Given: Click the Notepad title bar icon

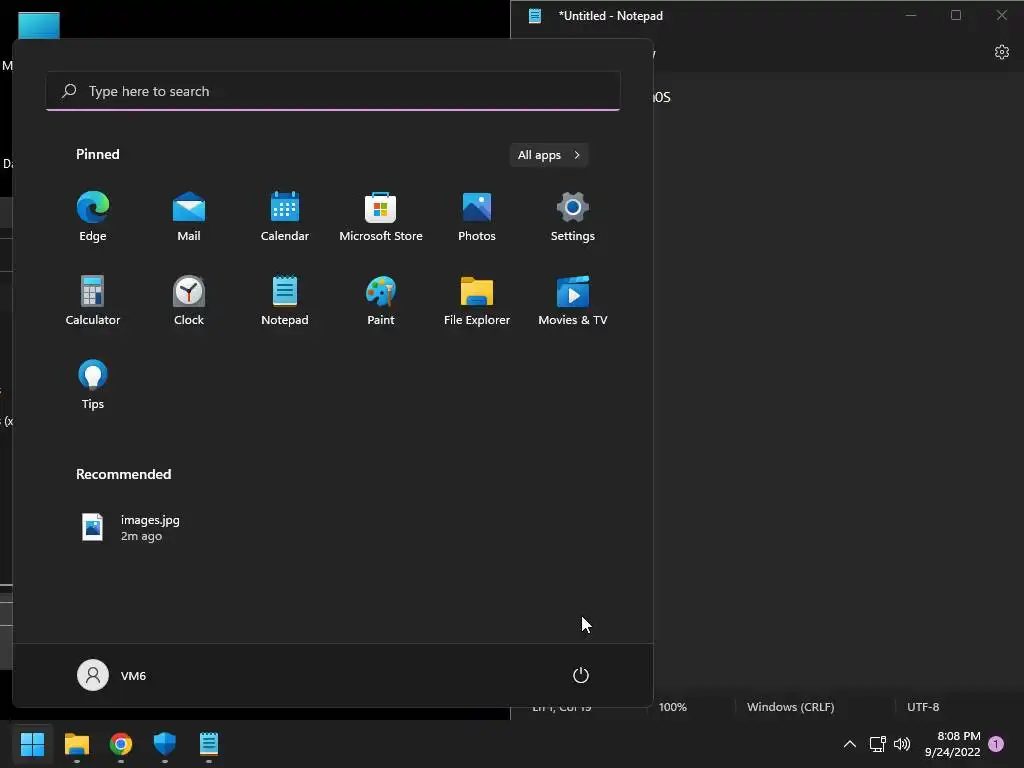Looking at the screenshot, I should pos(535,16).
